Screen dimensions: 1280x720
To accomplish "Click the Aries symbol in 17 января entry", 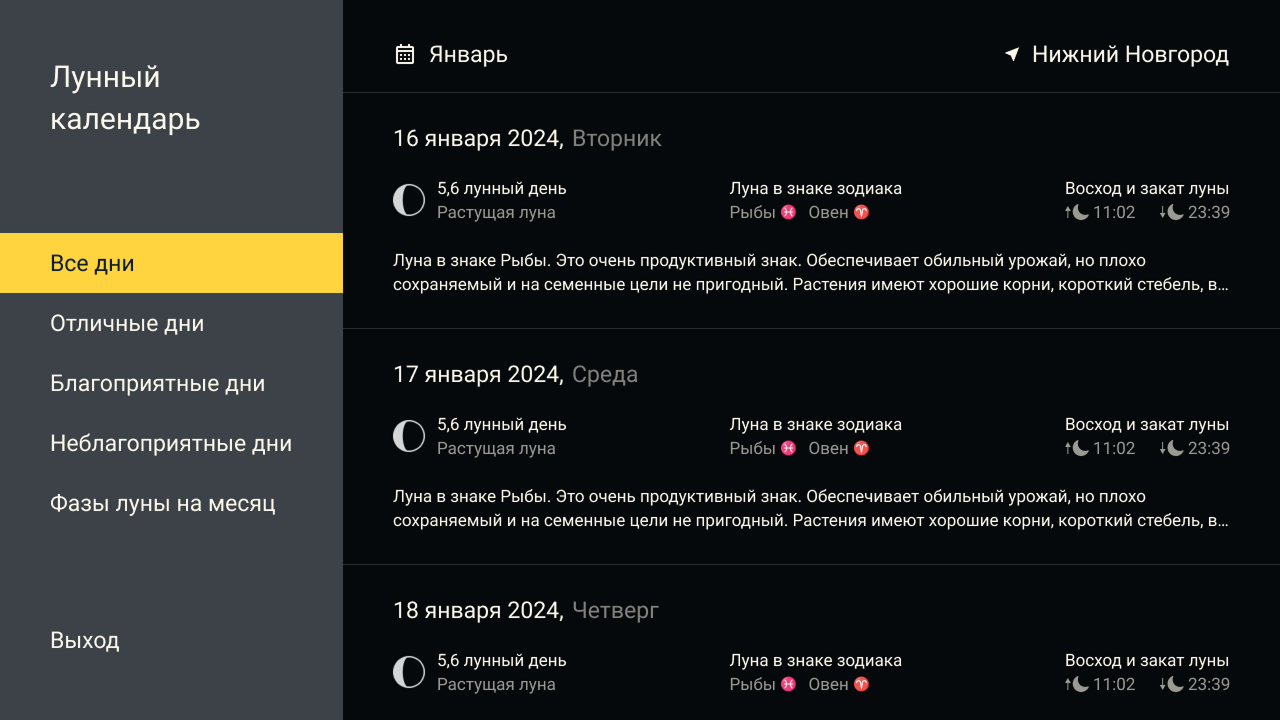I will 861,448.
